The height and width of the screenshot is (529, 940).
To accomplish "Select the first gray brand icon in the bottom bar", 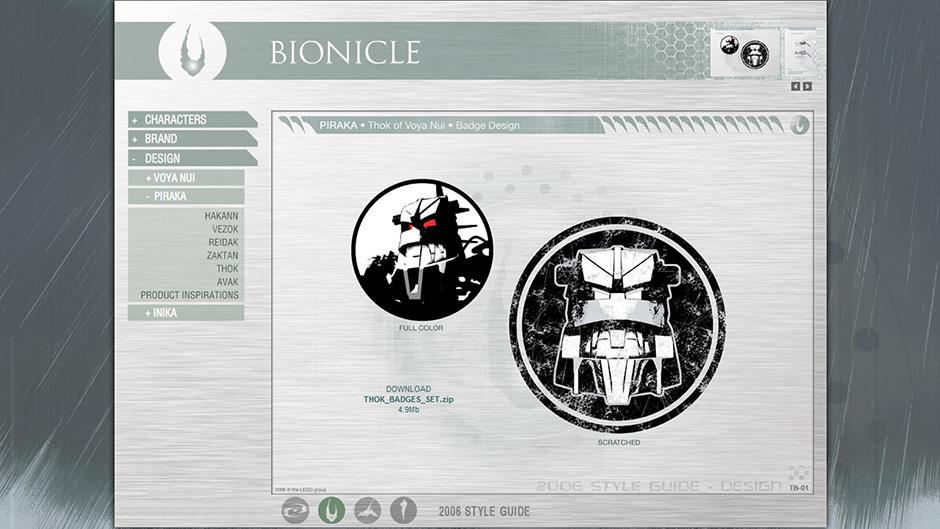I will coord(295,511).
